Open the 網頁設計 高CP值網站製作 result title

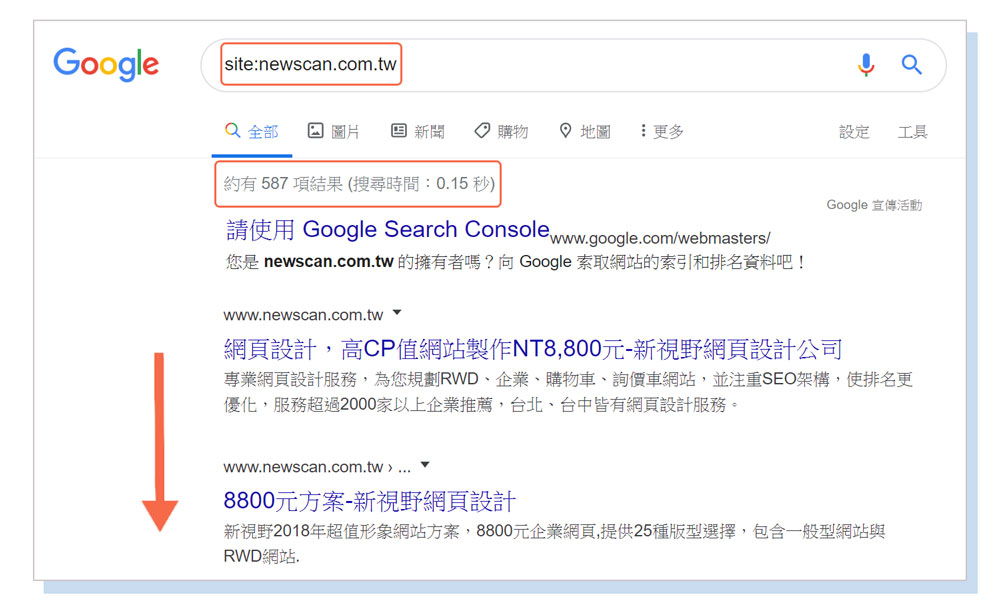532,349
